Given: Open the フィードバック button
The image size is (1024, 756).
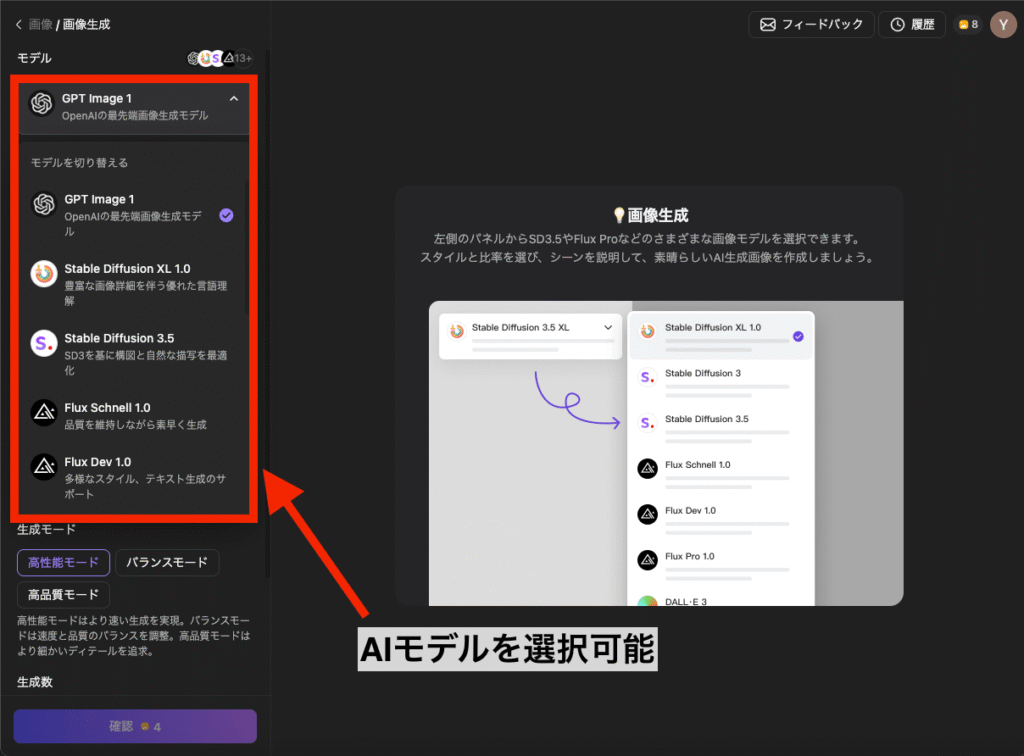Looking at the screenshot, I should pos(811,25).
